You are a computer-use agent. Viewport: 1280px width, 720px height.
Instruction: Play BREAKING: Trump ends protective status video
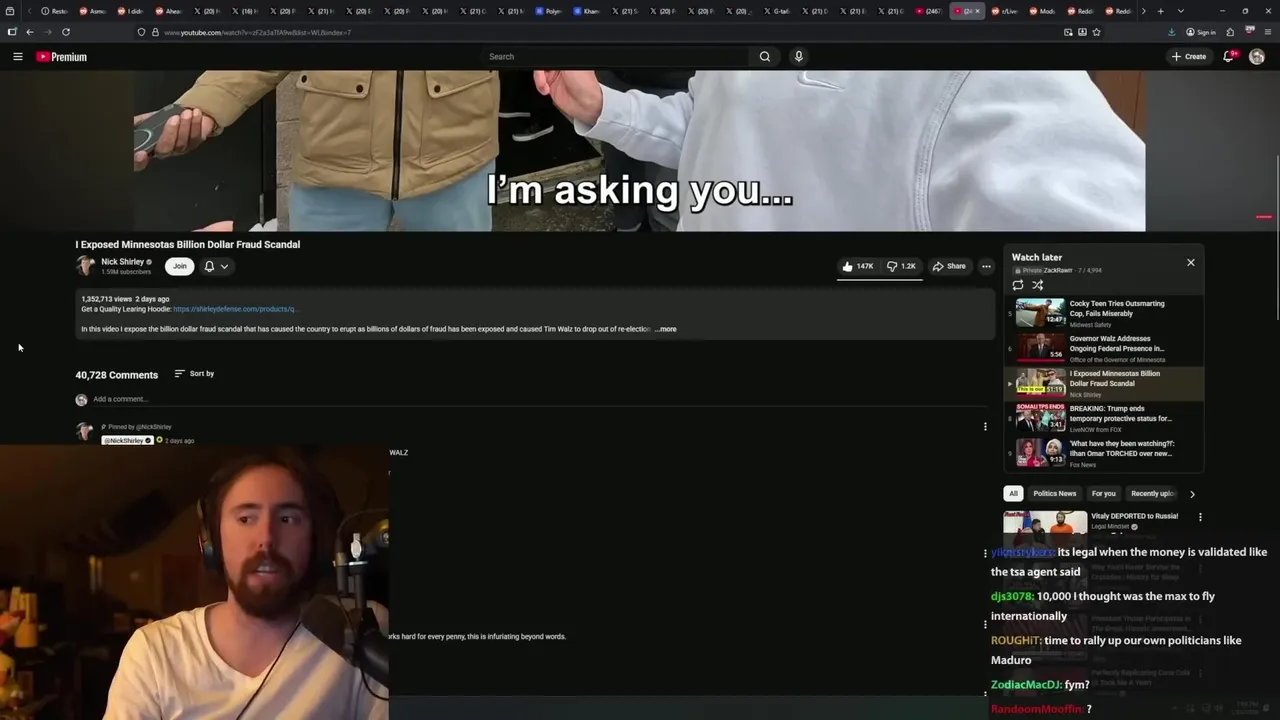[1104, 418]
